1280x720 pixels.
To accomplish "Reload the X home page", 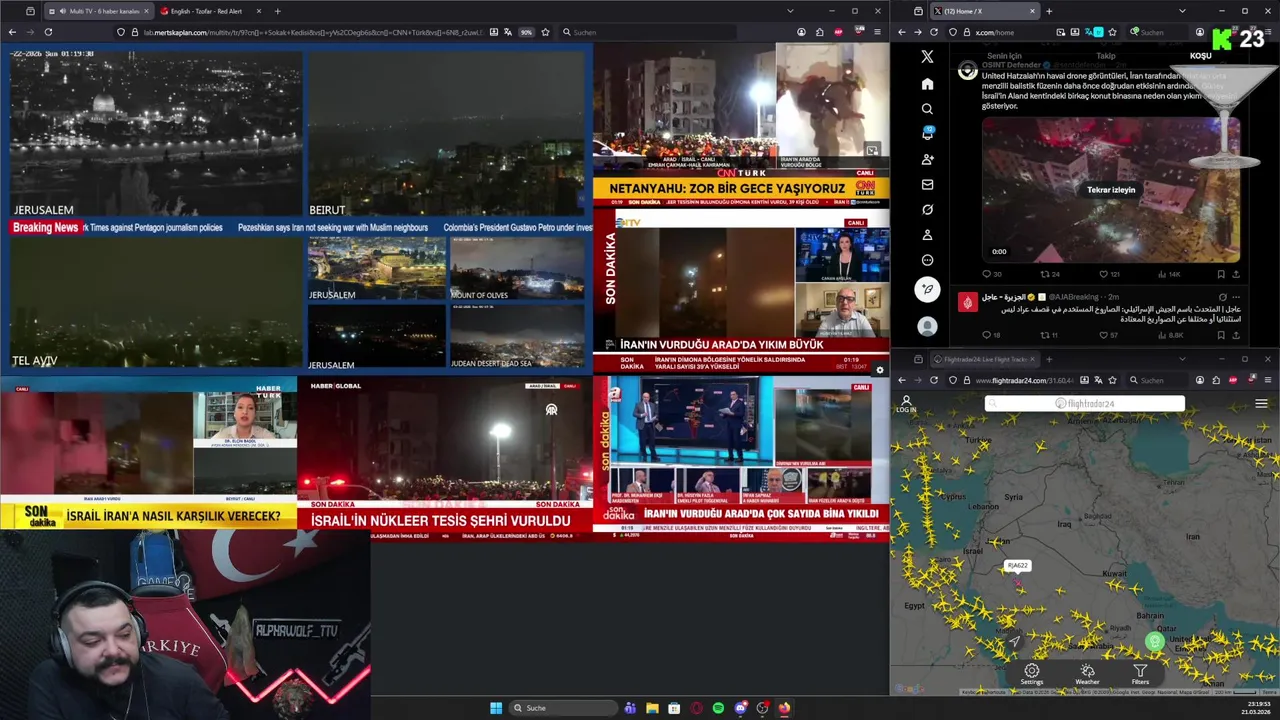I will pyautogui.click(x=934, y=32).
